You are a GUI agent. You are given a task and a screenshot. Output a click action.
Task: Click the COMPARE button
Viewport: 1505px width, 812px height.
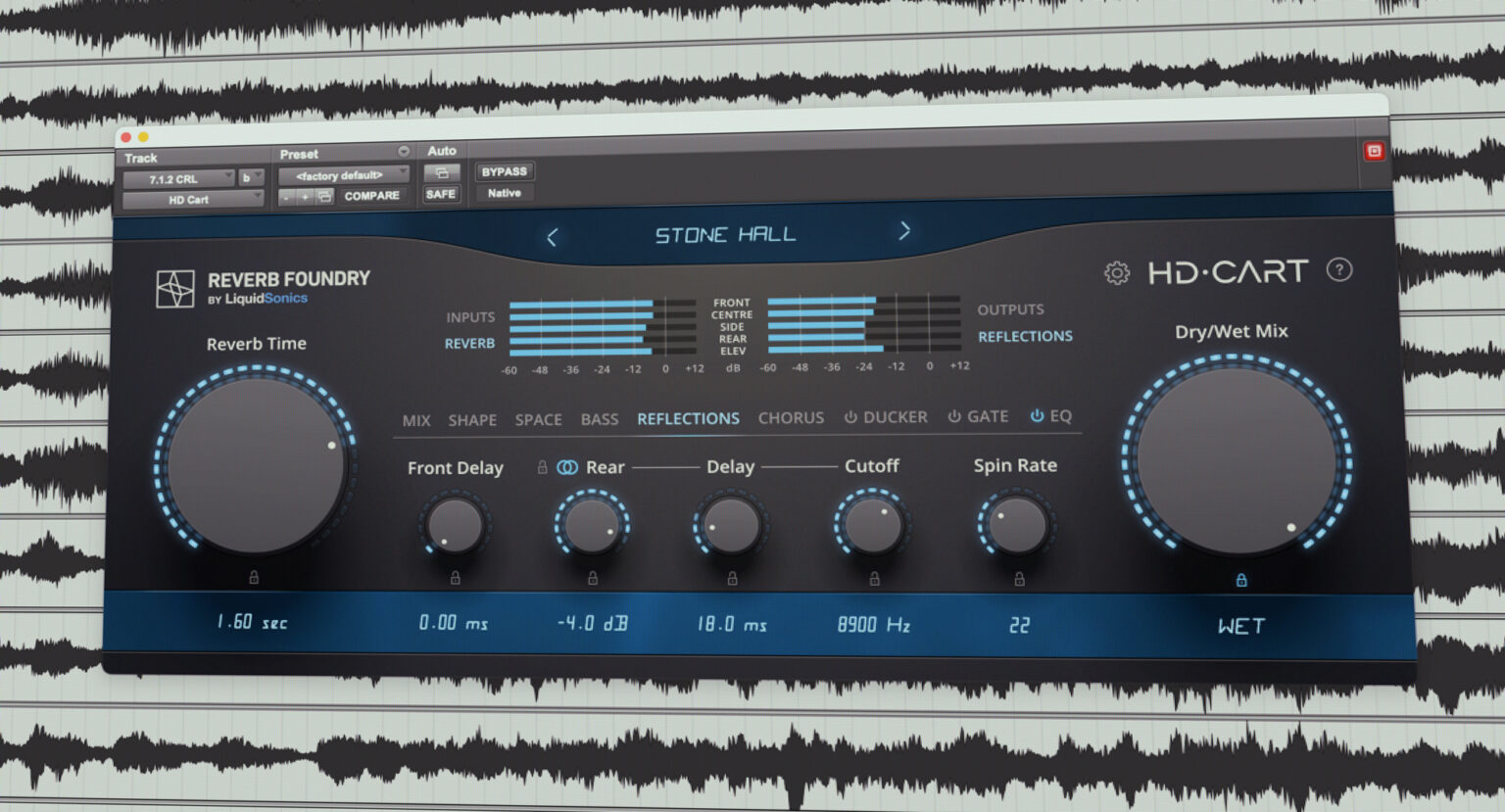point(371,196)
